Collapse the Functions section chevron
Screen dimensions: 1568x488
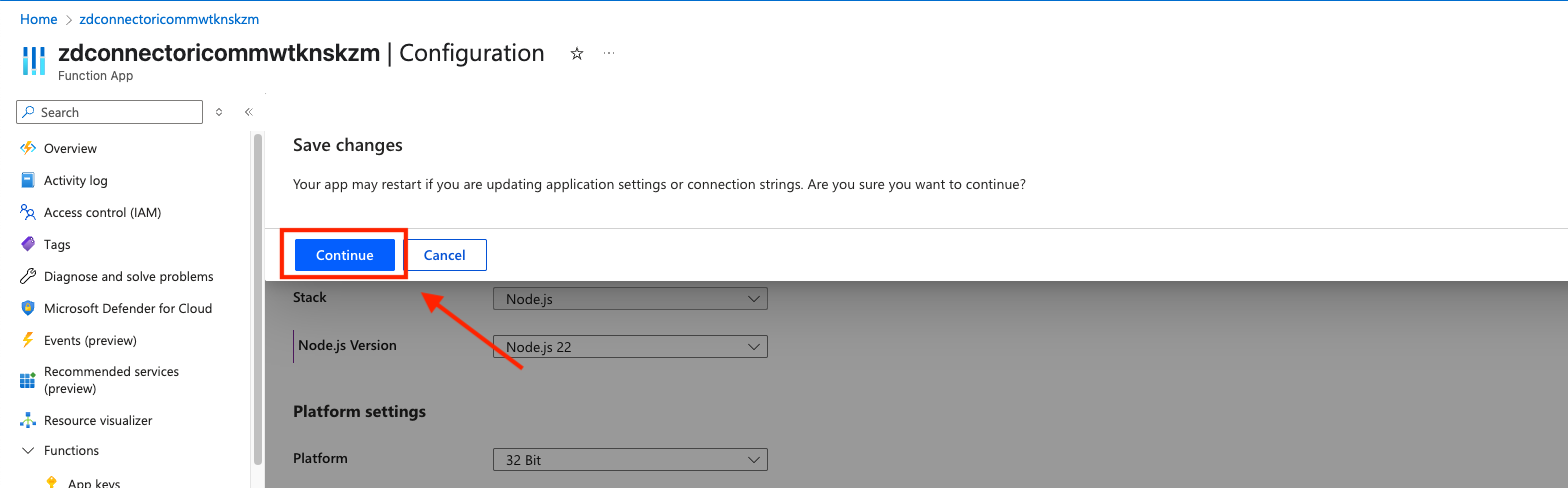pyautogui.click(x=28, y=451)
